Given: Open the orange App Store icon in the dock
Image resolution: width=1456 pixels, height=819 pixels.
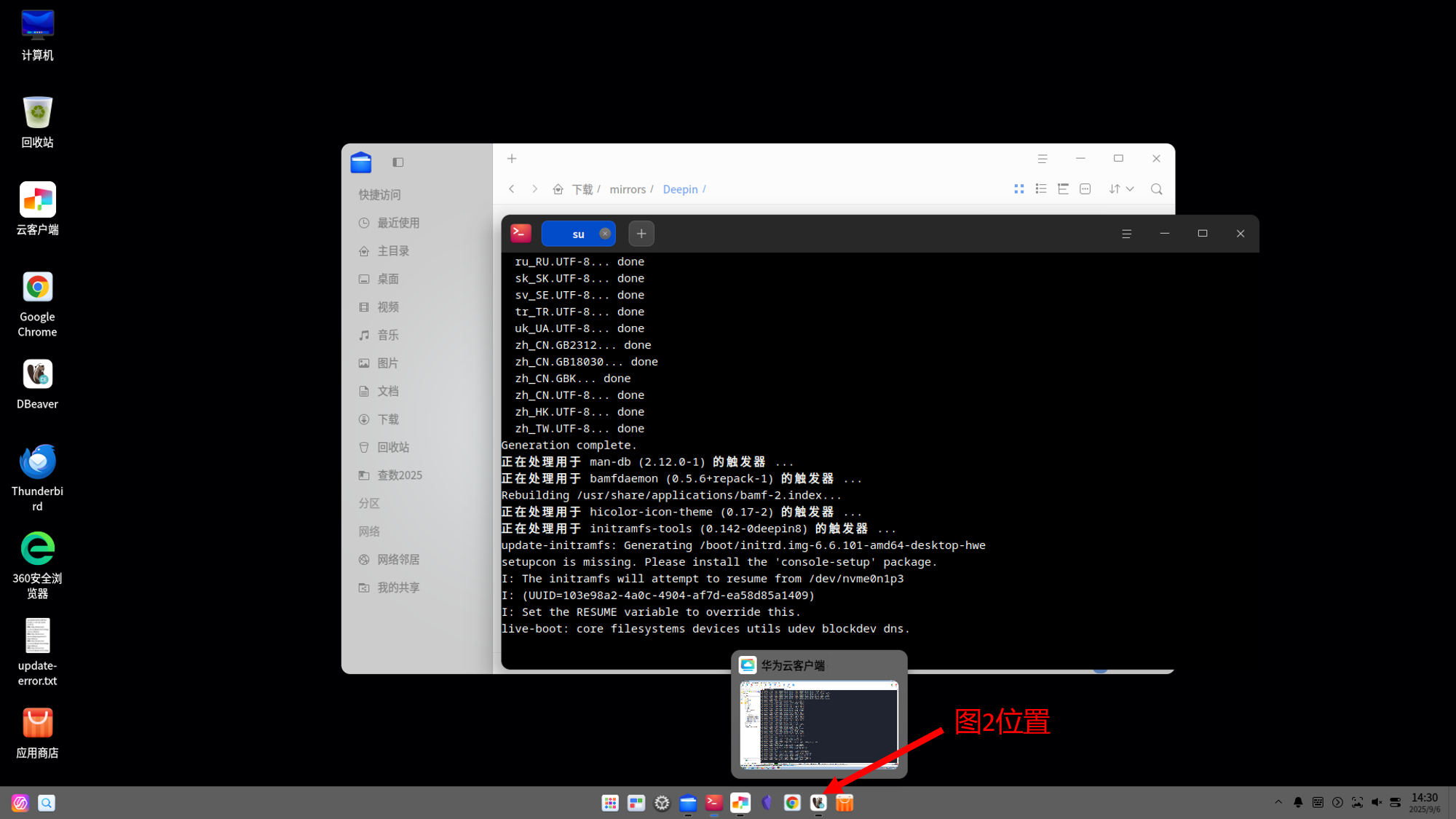Looking at the screenshot, I should tap(844, 802).
